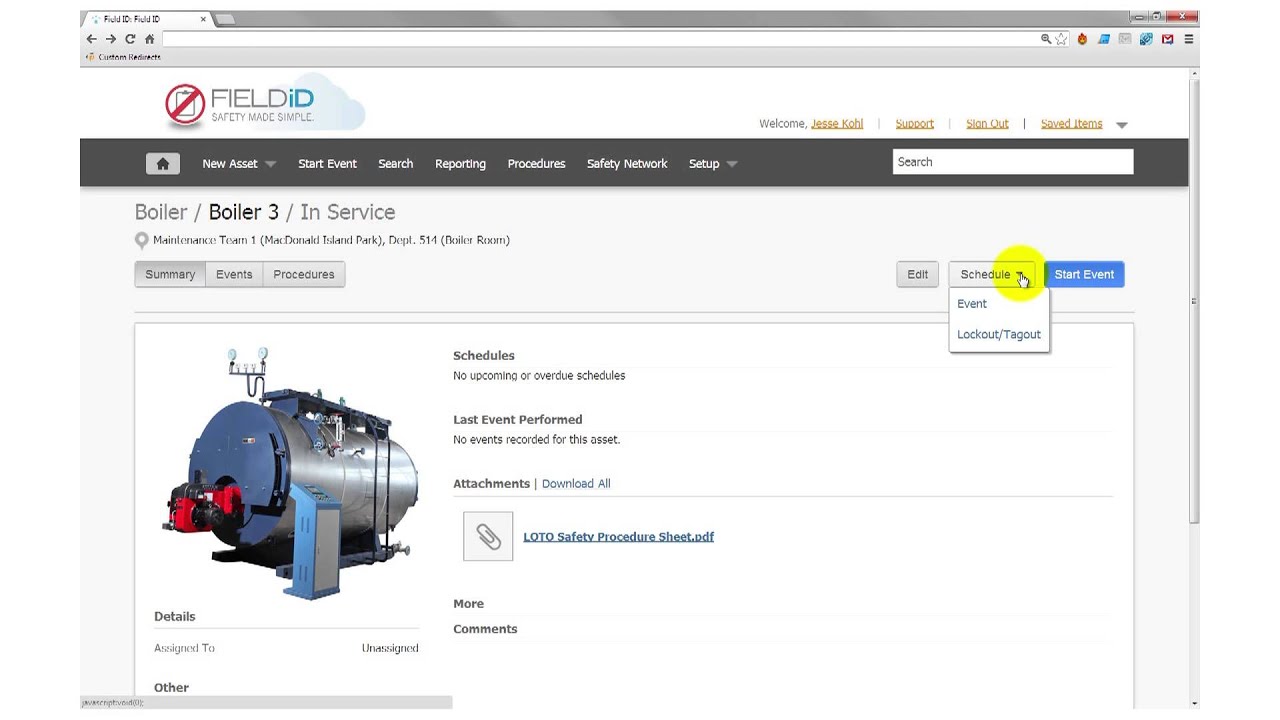Open the Chrome hamburger menu

[1189, 39]
